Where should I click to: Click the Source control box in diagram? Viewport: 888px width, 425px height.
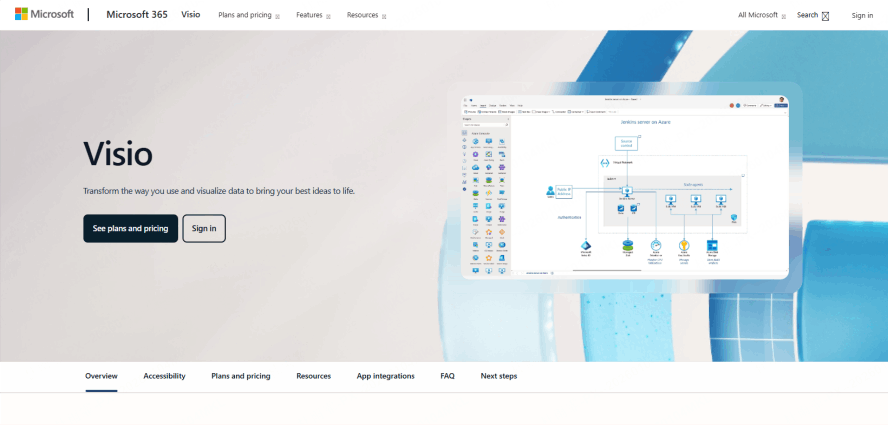626,143
